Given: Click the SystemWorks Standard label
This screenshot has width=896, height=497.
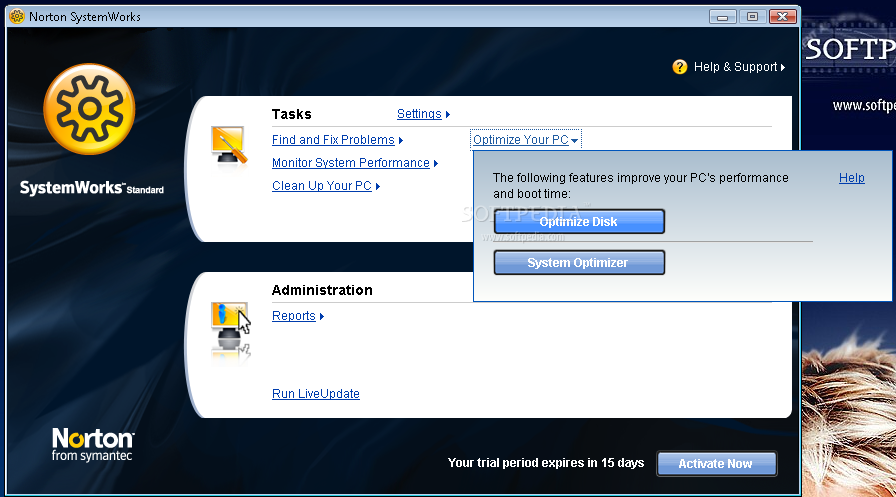Looking at the screenshot, I should 91,188.
